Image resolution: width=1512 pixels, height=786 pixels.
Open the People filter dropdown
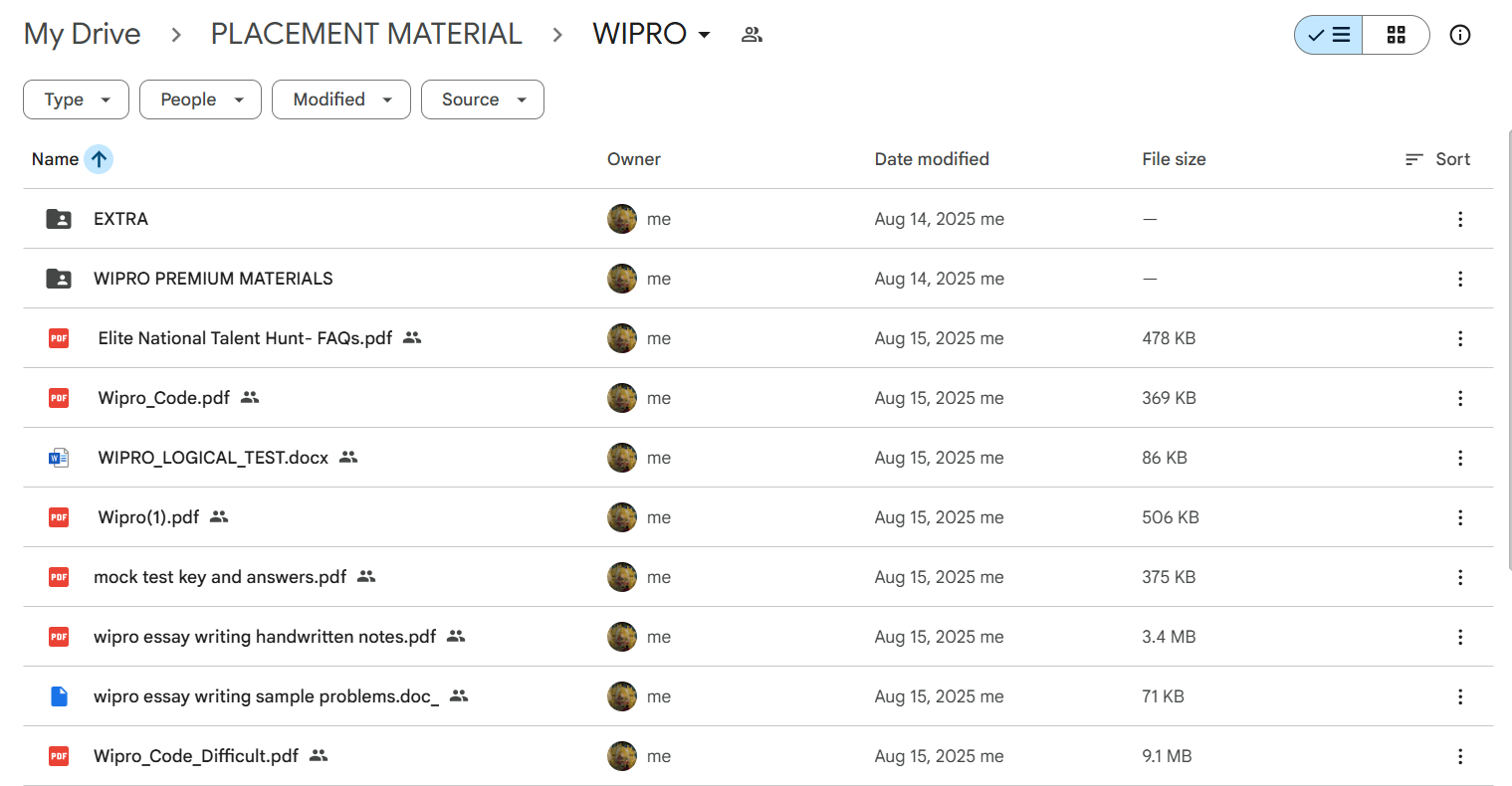[x=200, y=99]
